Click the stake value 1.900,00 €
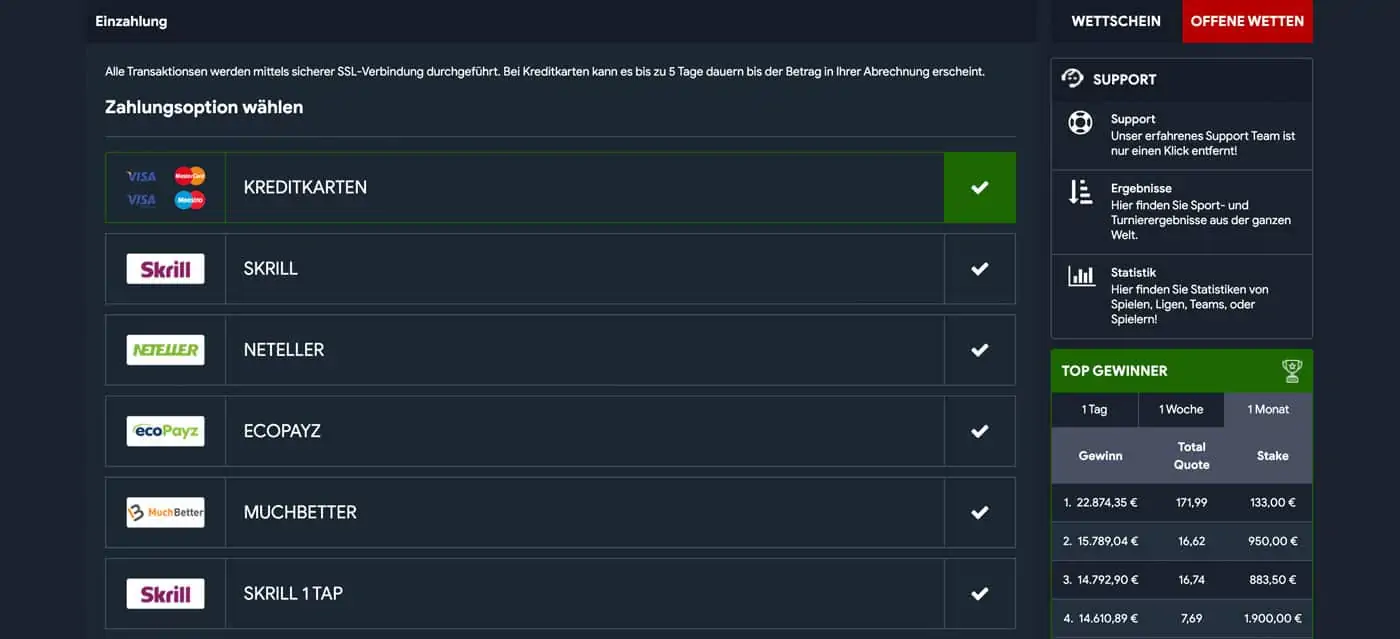This screenshot has height=639, width=1400. pos(1272,618)
